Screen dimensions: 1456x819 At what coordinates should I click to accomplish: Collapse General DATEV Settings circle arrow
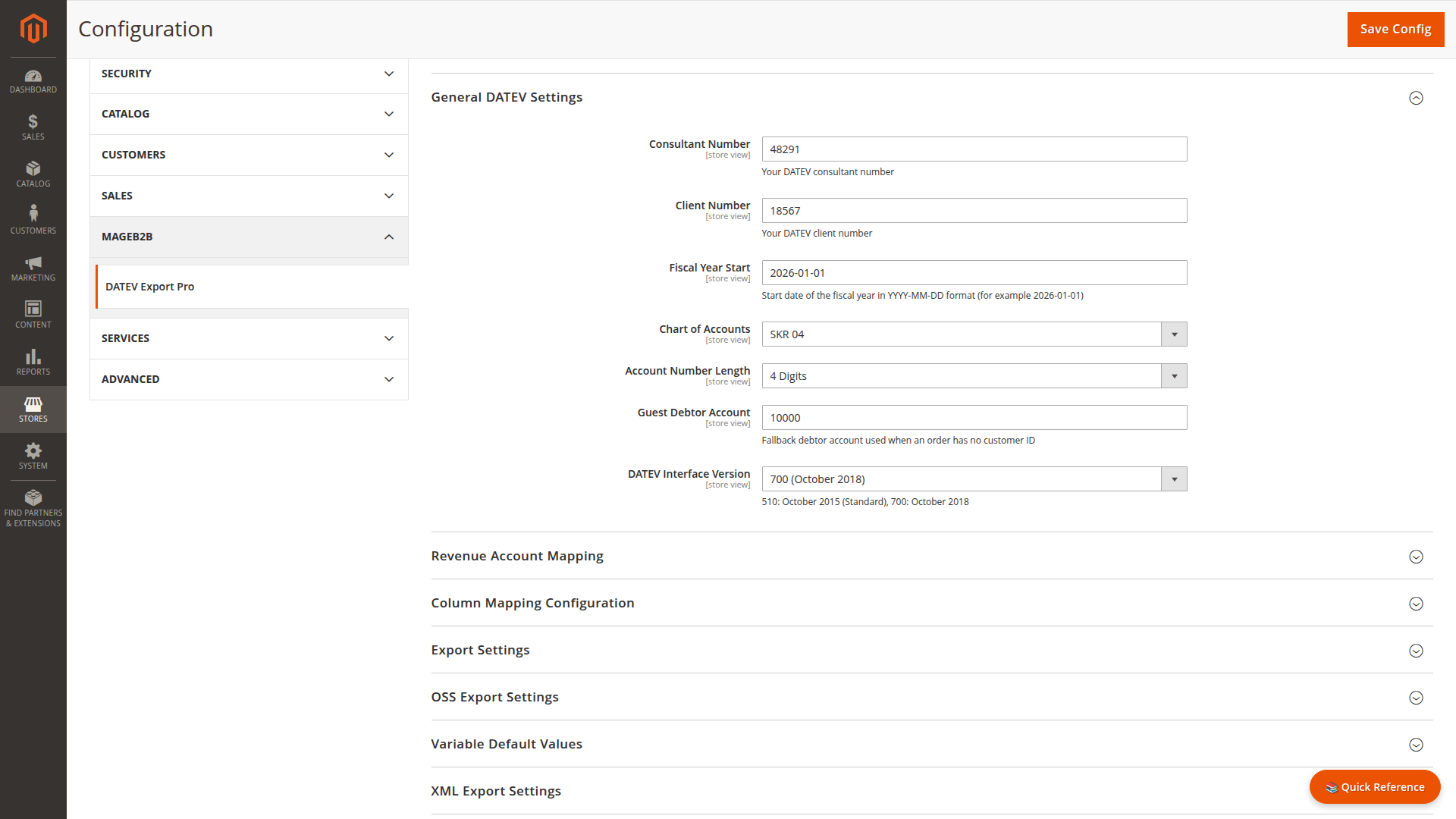click(1416, 98)
